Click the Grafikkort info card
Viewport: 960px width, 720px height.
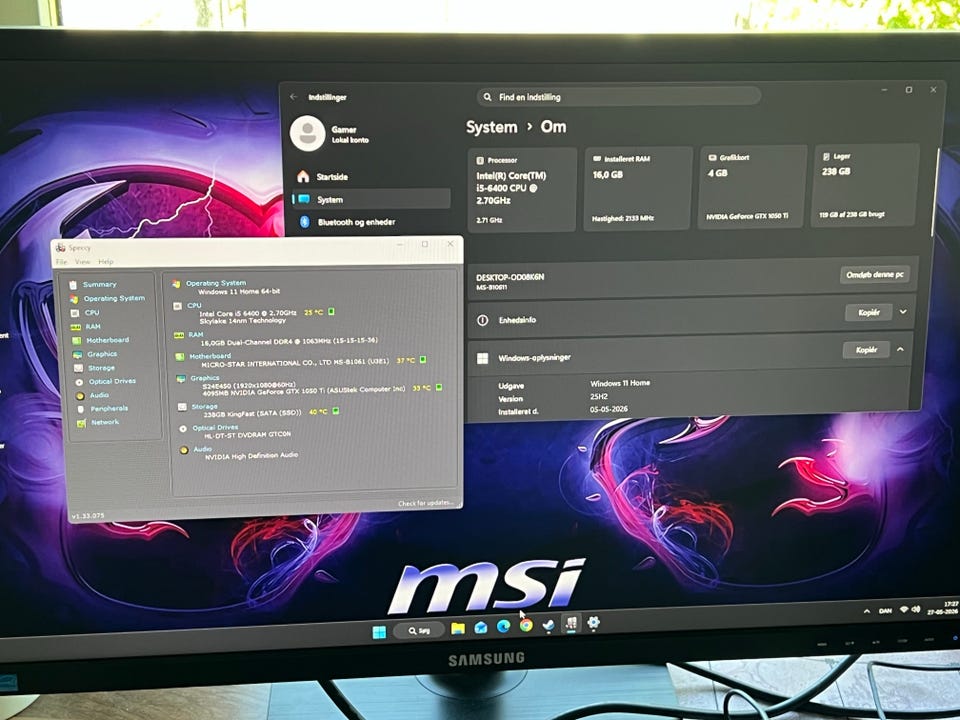pos(752,187)
